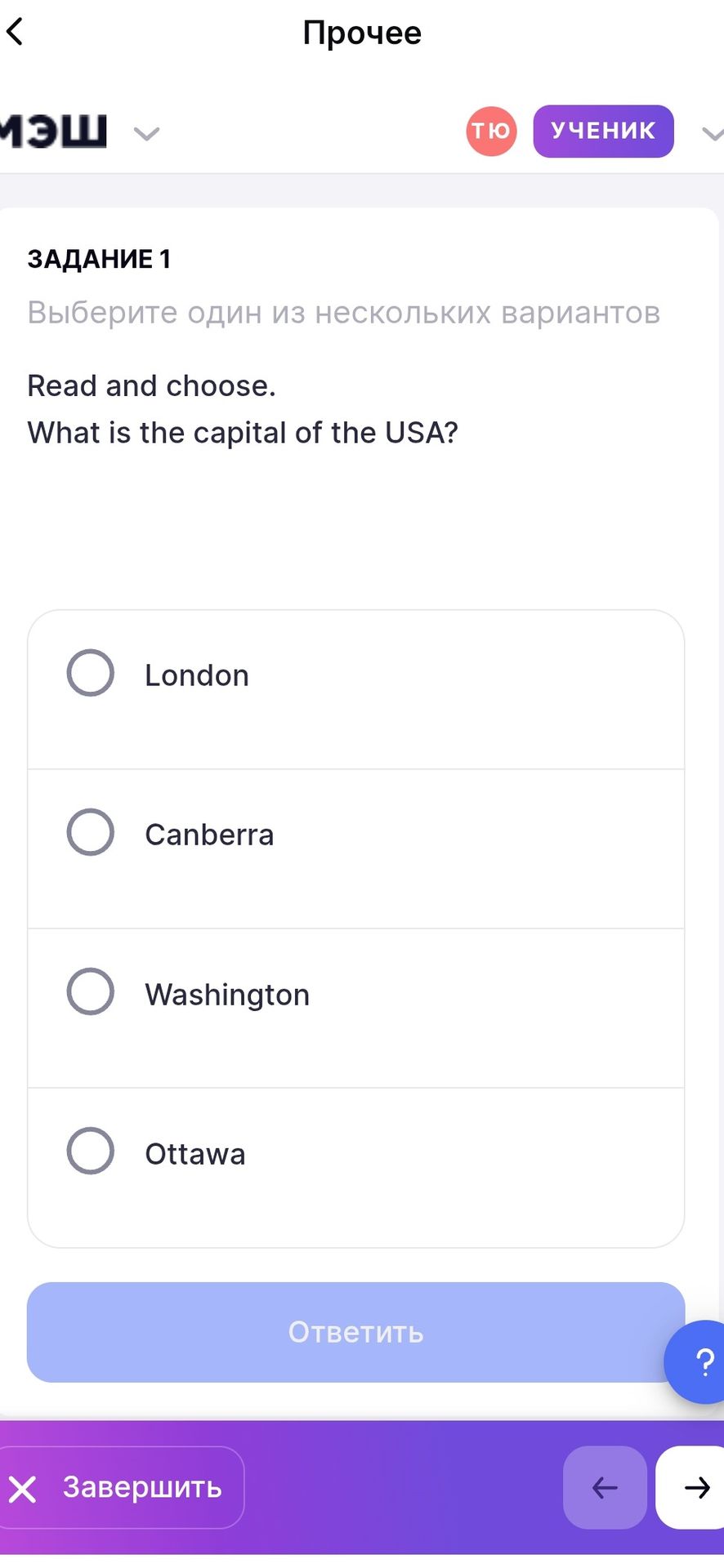Click the УЧЕНИК role badge
Image resolution: width=724 pixels, height=1568 pixels.
(603, 131)
